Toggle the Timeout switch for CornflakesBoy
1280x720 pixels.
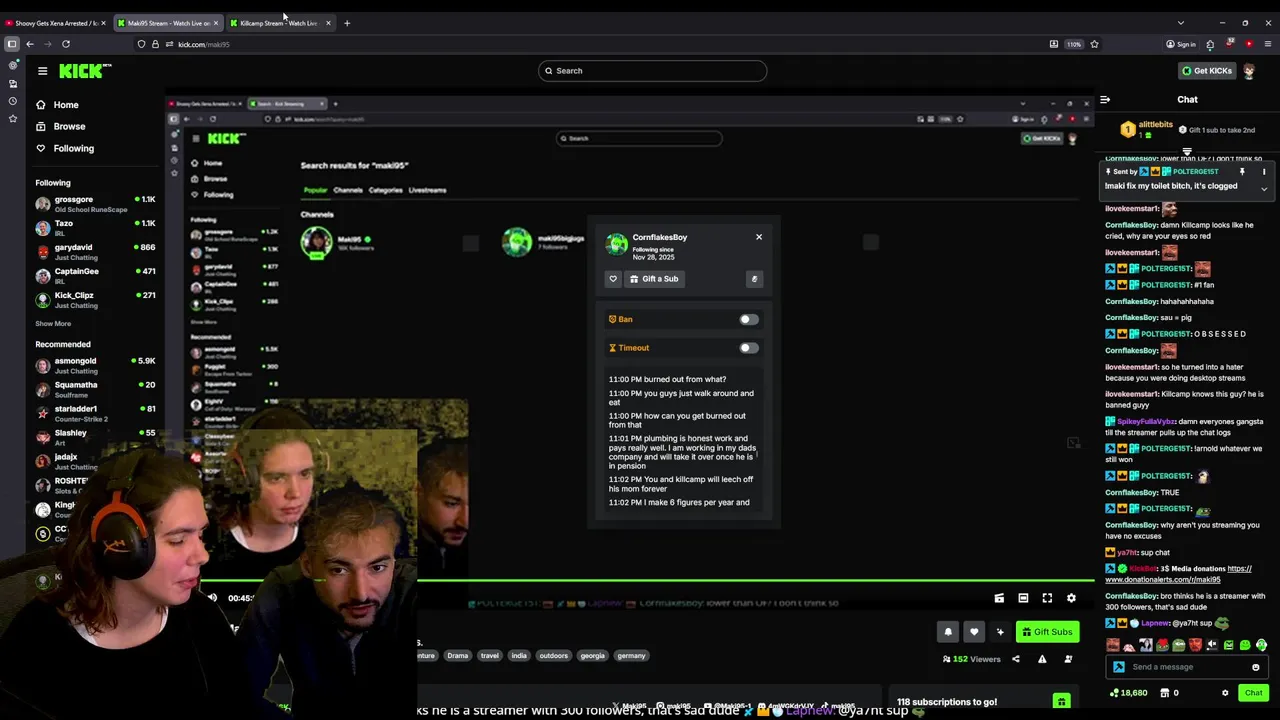(x=748, y=348)
